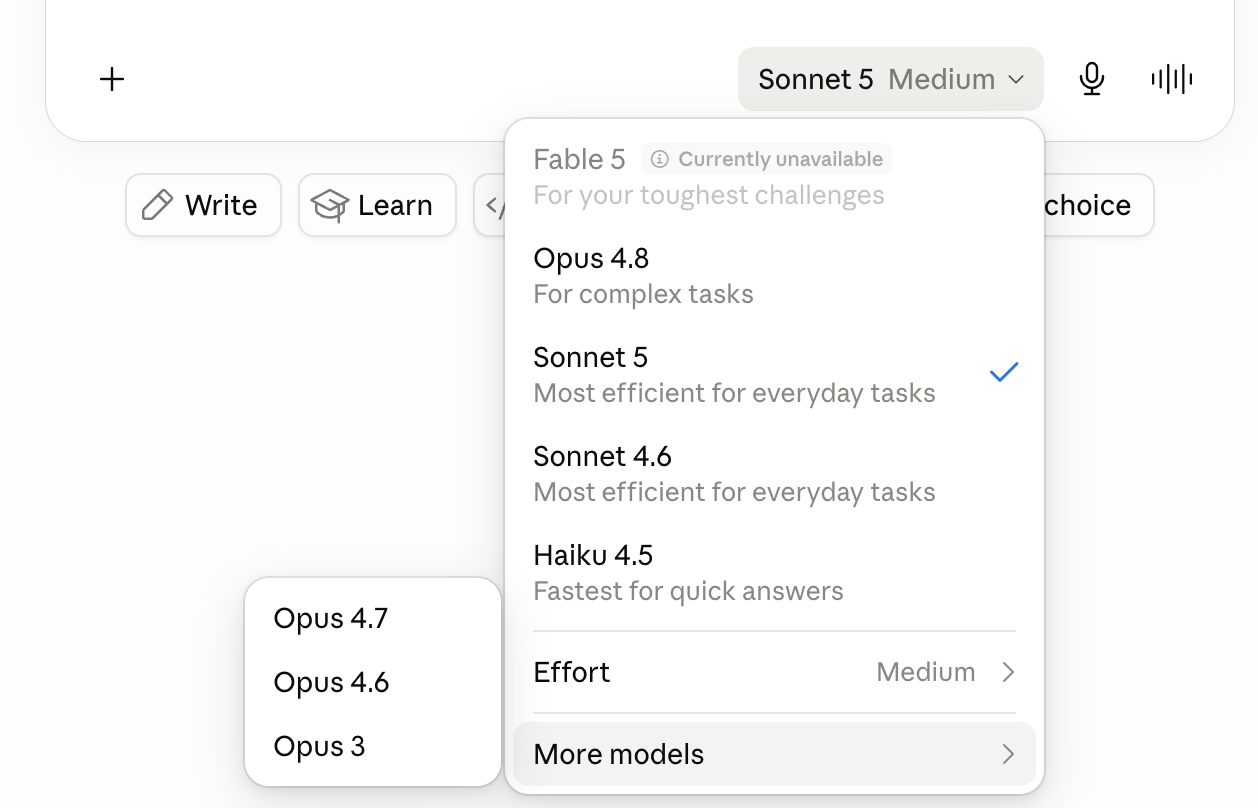
Task: Expand the Effort submenu chevron
Action: coord(1008,672)
